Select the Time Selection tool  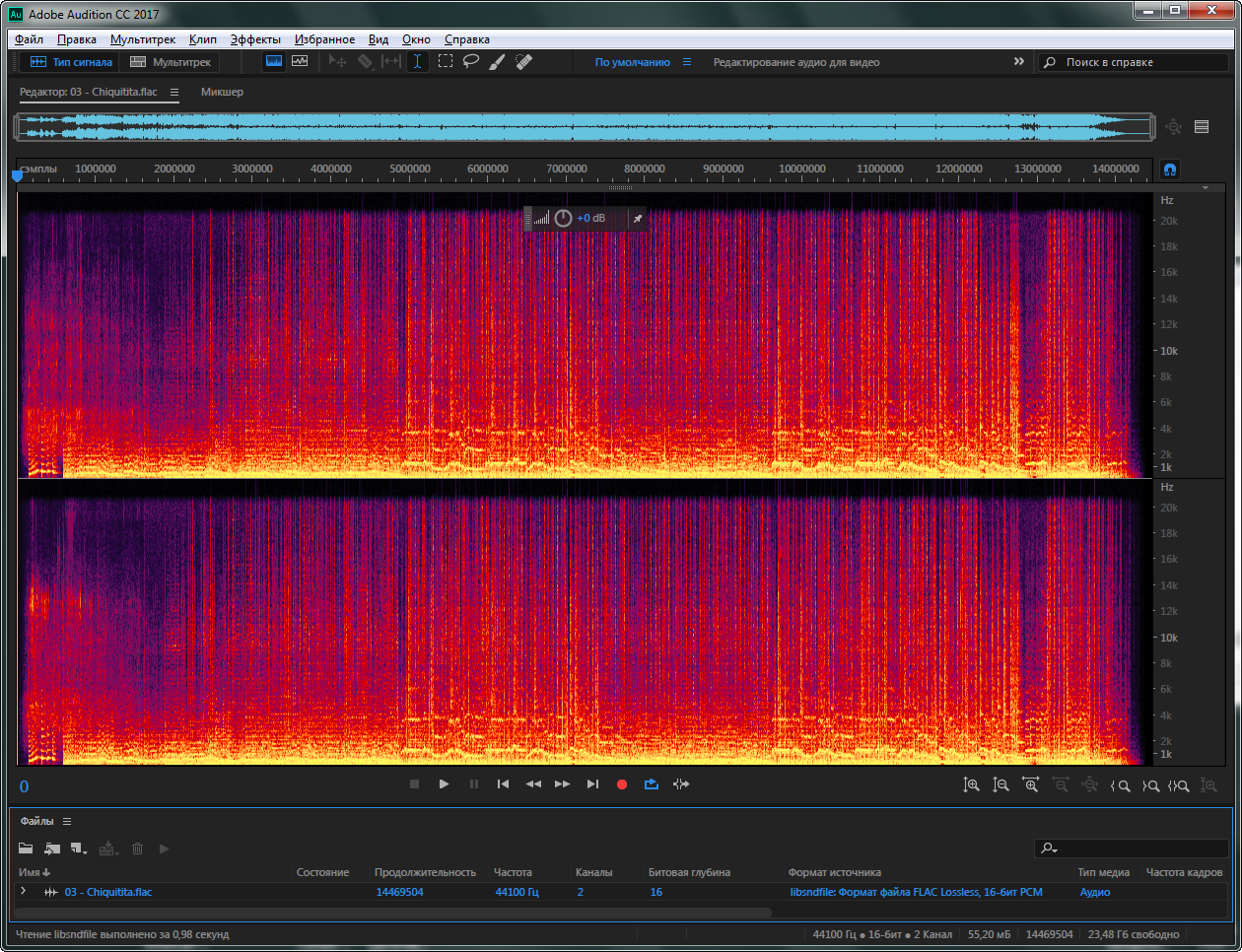click(x=418, y=61)
